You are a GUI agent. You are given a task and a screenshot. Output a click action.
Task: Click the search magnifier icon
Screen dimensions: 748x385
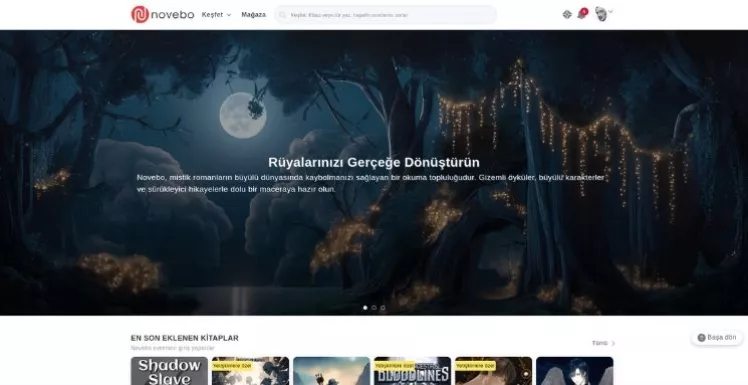[283, 15]
